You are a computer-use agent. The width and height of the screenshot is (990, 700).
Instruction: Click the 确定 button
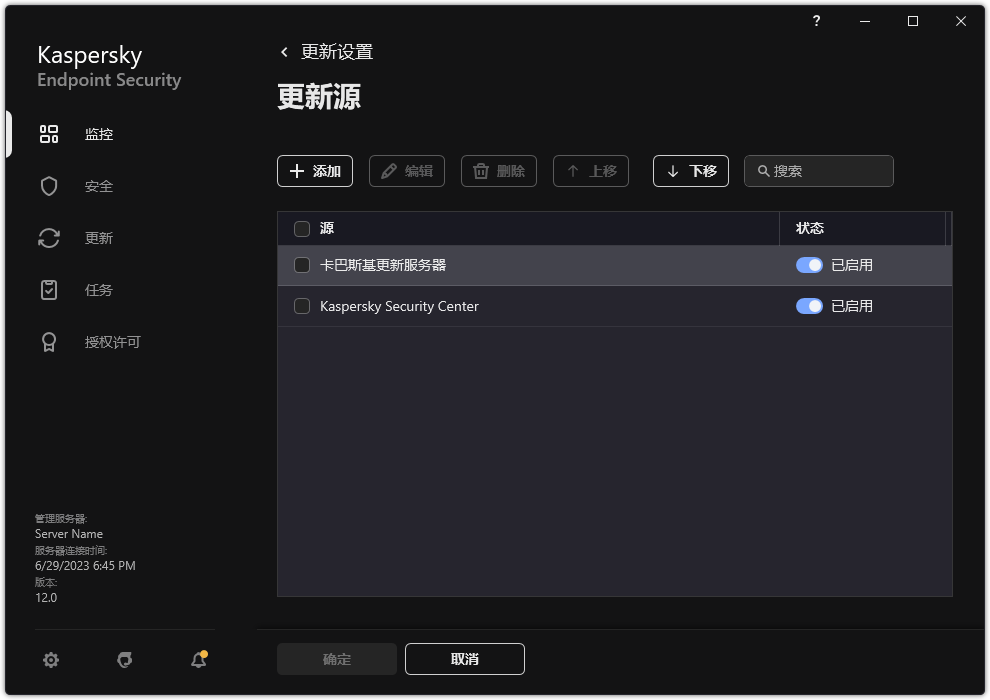(336, 659)
